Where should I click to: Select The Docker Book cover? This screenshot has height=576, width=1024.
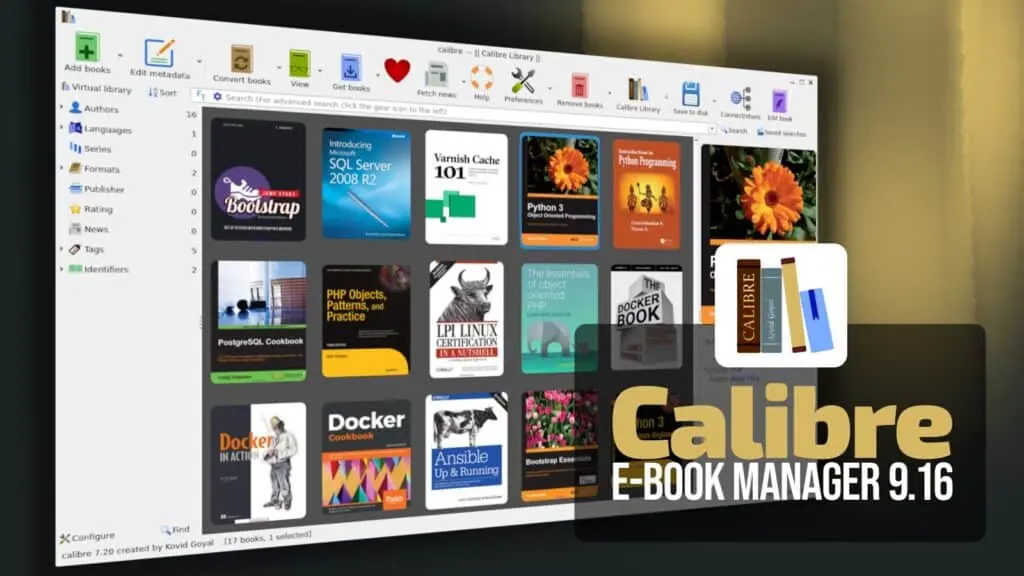[647, 317]
